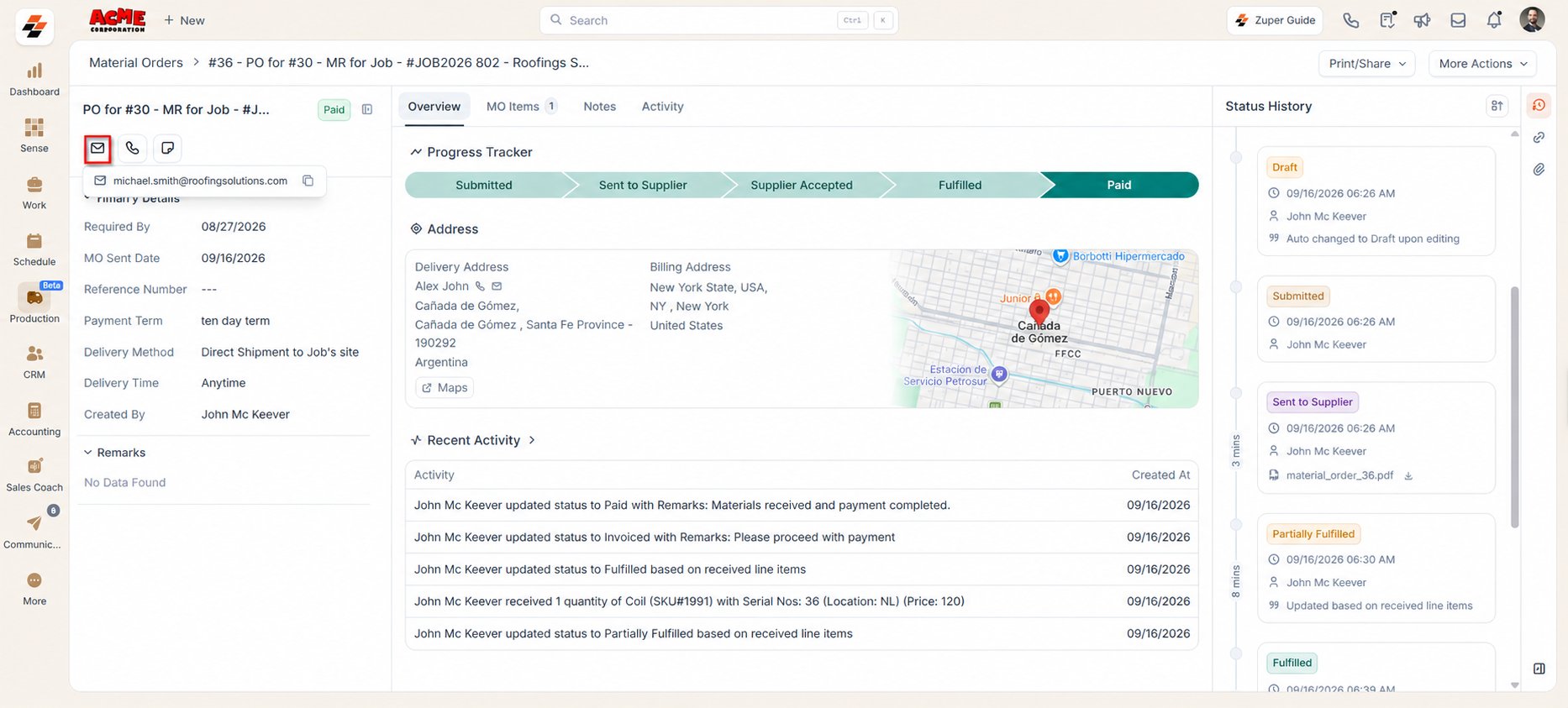Image resolution: width=1568 pixels, height=708 pixels.
Task: Expand Recent Activity arrow
Action: pyautogui.click(x=532, y=440)
